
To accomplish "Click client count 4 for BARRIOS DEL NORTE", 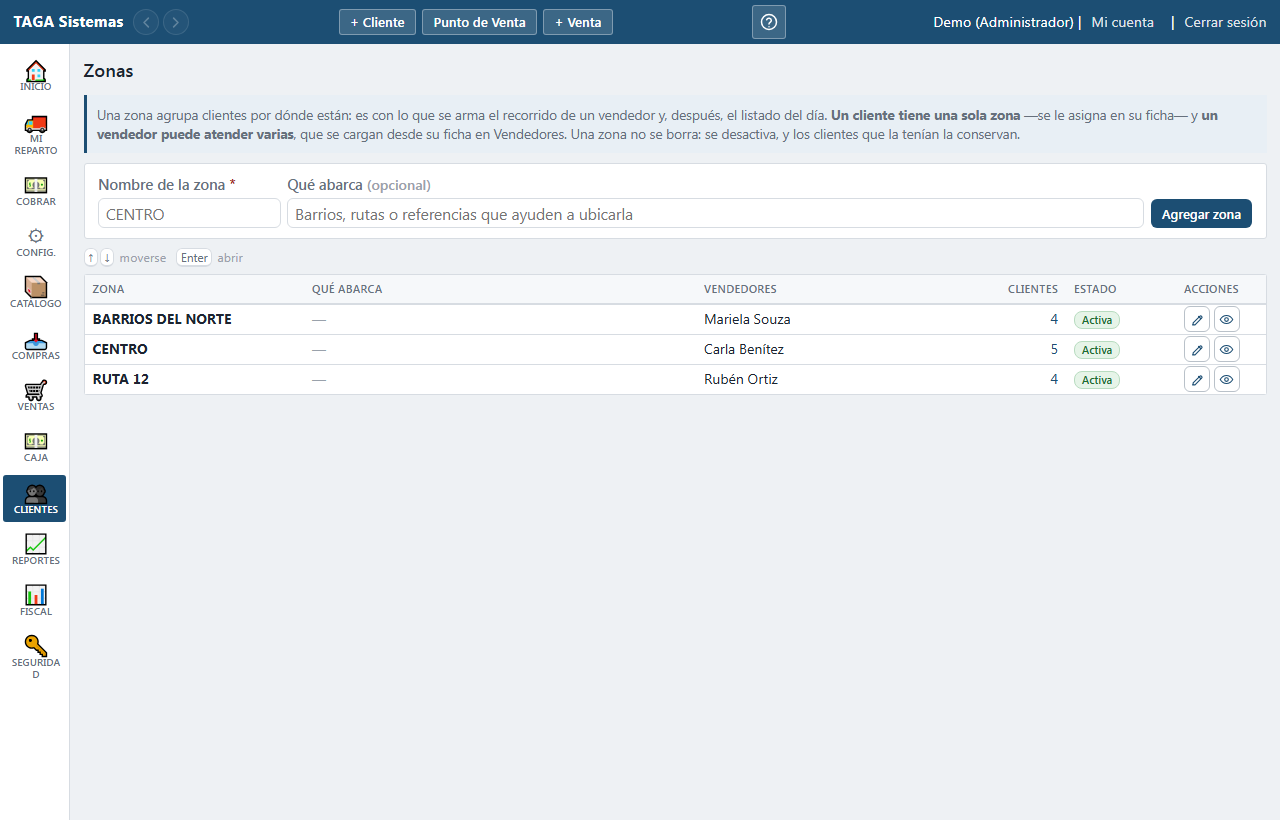I will click(1054, 320).
